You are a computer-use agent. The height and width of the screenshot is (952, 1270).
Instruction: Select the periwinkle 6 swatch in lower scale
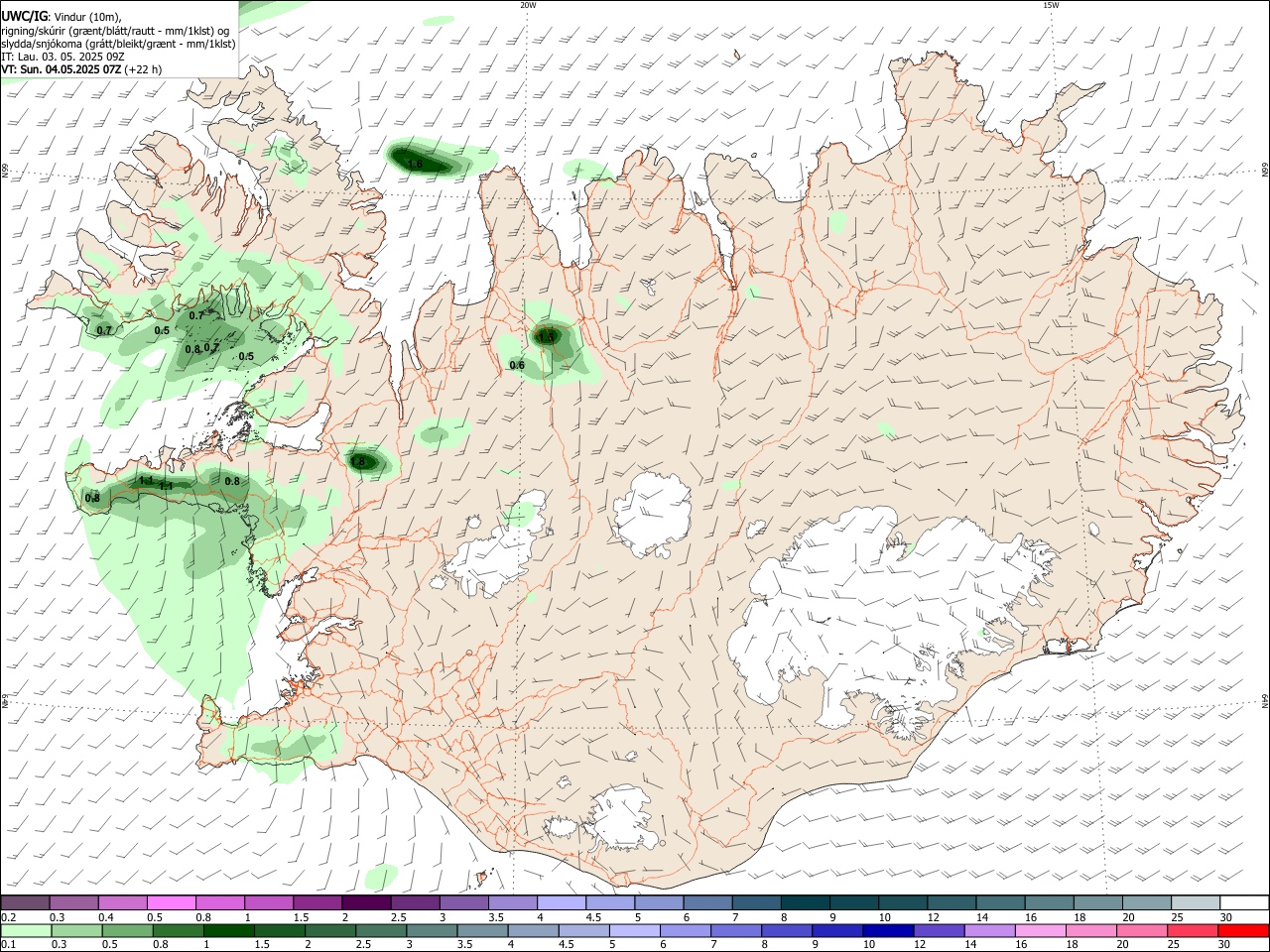685,930
